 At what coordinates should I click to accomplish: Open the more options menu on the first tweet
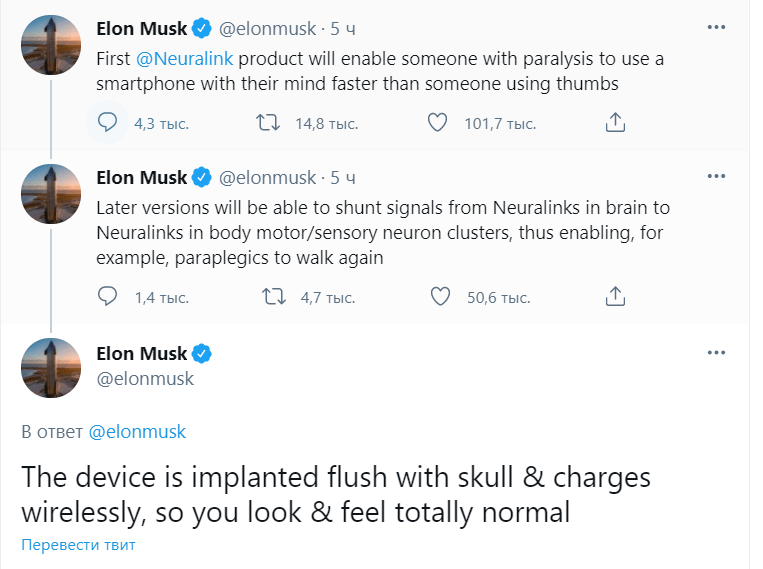(716, 27)
